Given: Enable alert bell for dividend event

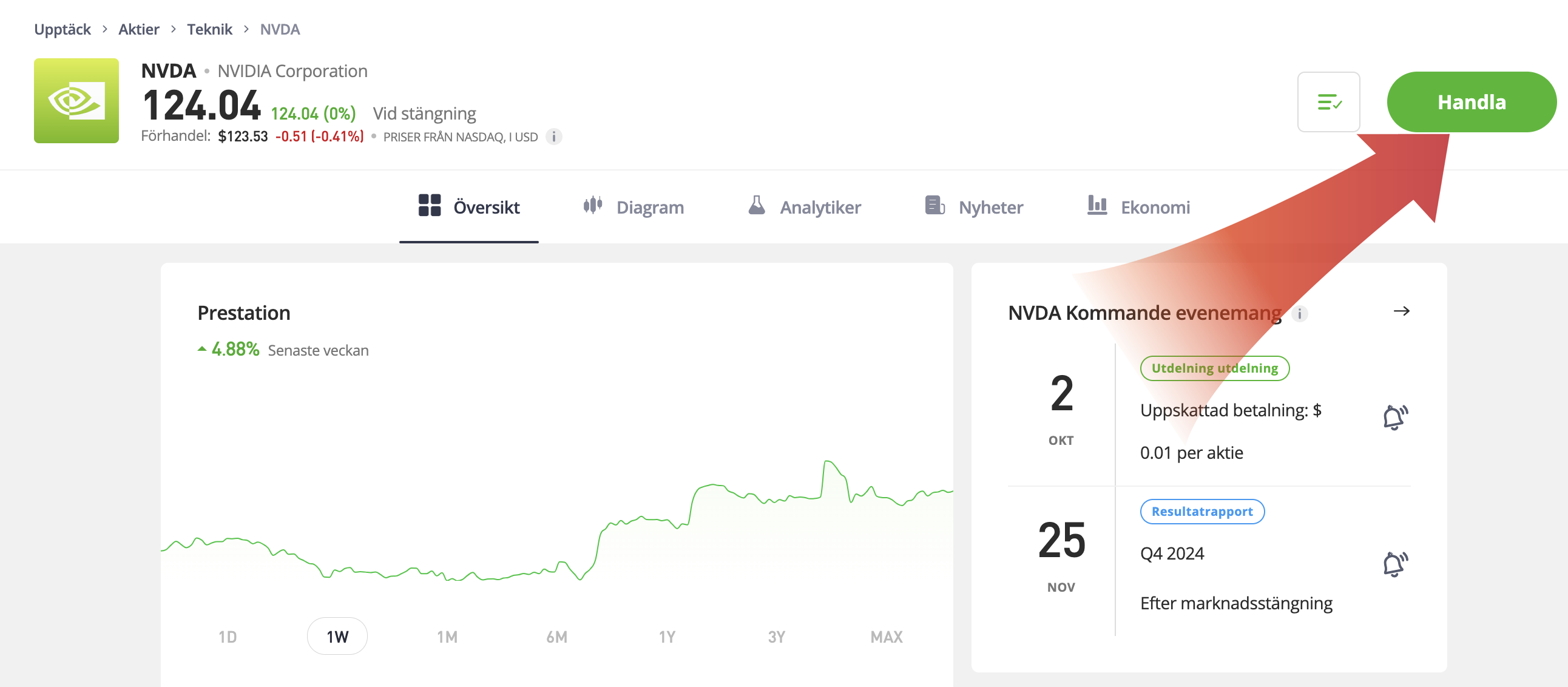Looking at the screenshot, I should [x=1394, y=417].
